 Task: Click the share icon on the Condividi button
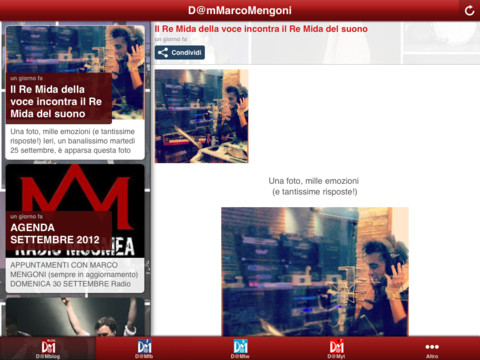[x=163, y=53]
